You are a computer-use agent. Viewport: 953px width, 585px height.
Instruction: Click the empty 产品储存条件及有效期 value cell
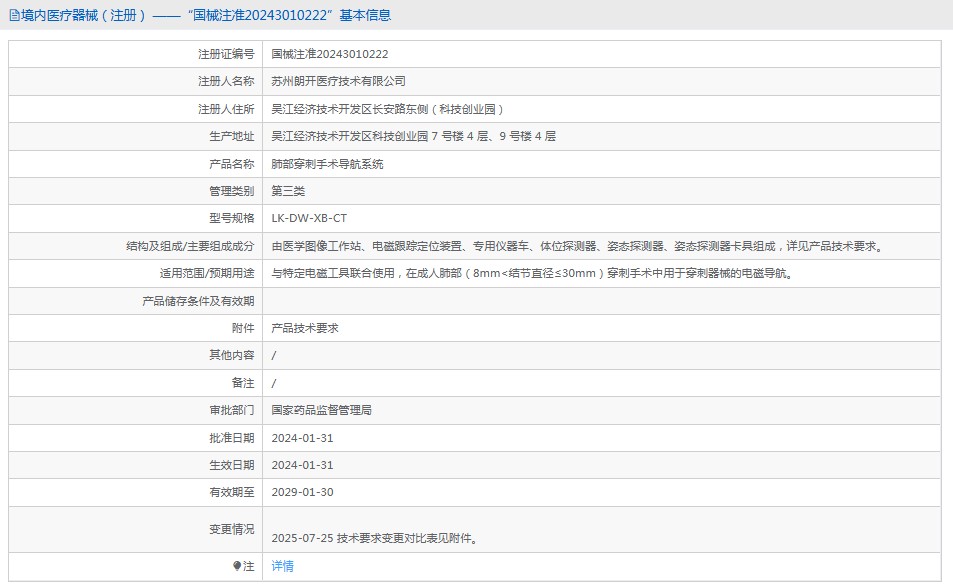pos(600,301)
